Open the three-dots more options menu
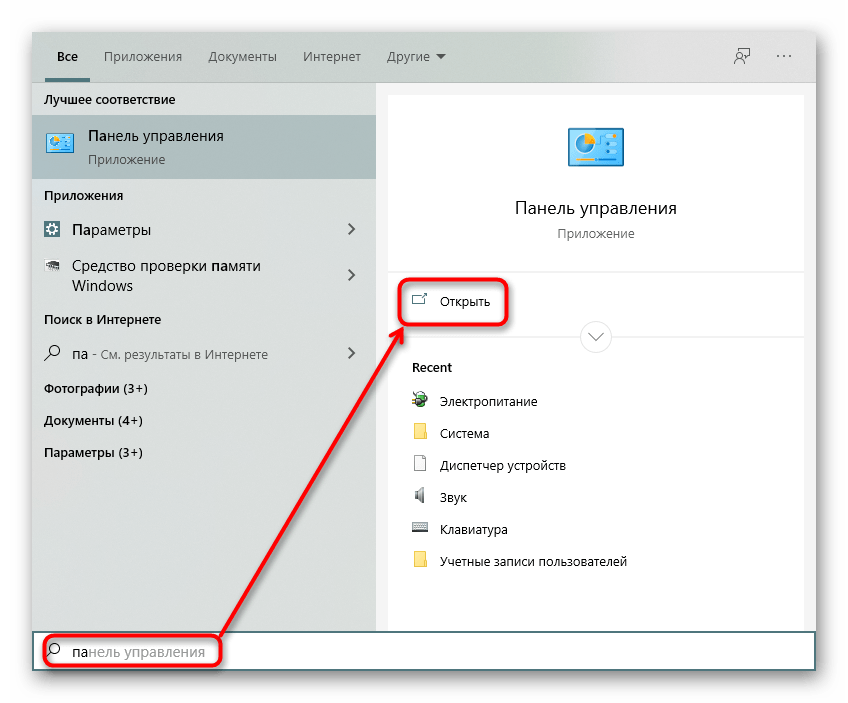 784,56
